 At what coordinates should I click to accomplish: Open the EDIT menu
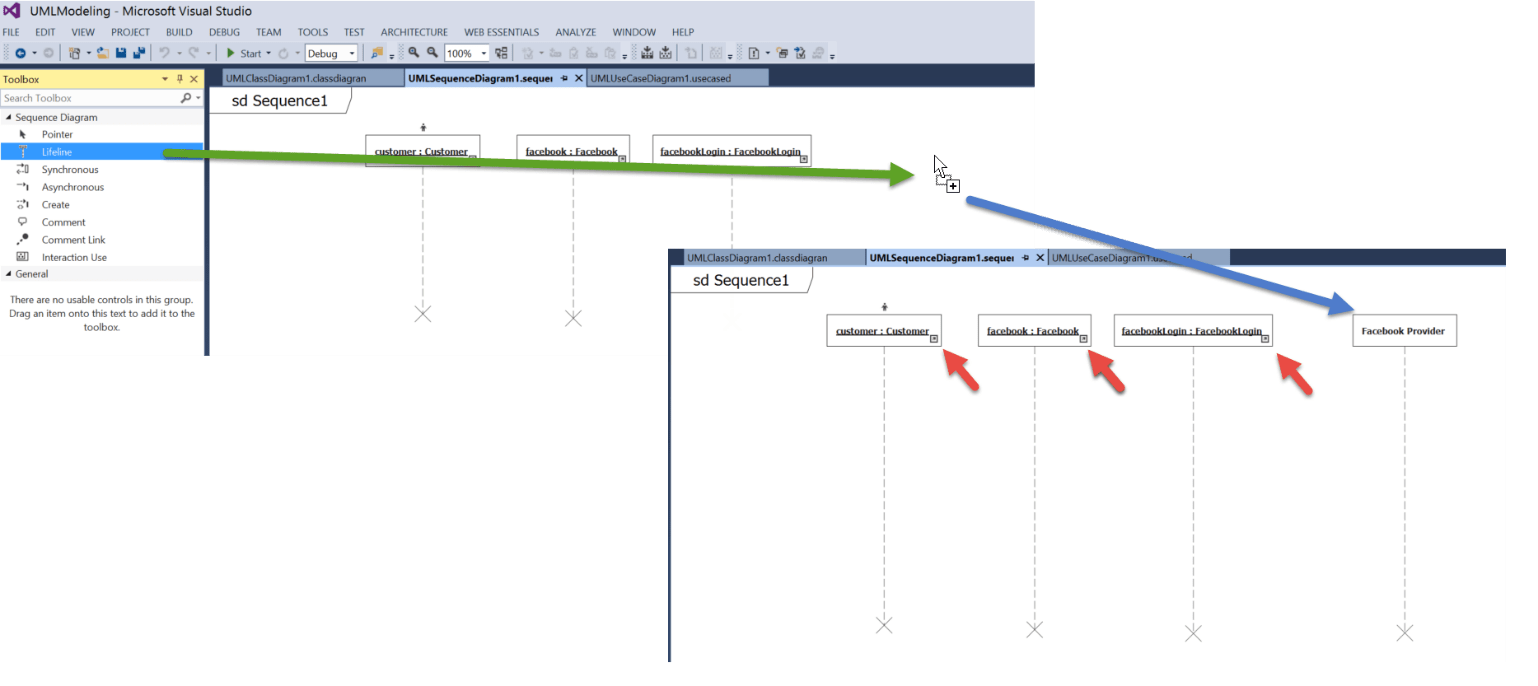coord(45,32)
